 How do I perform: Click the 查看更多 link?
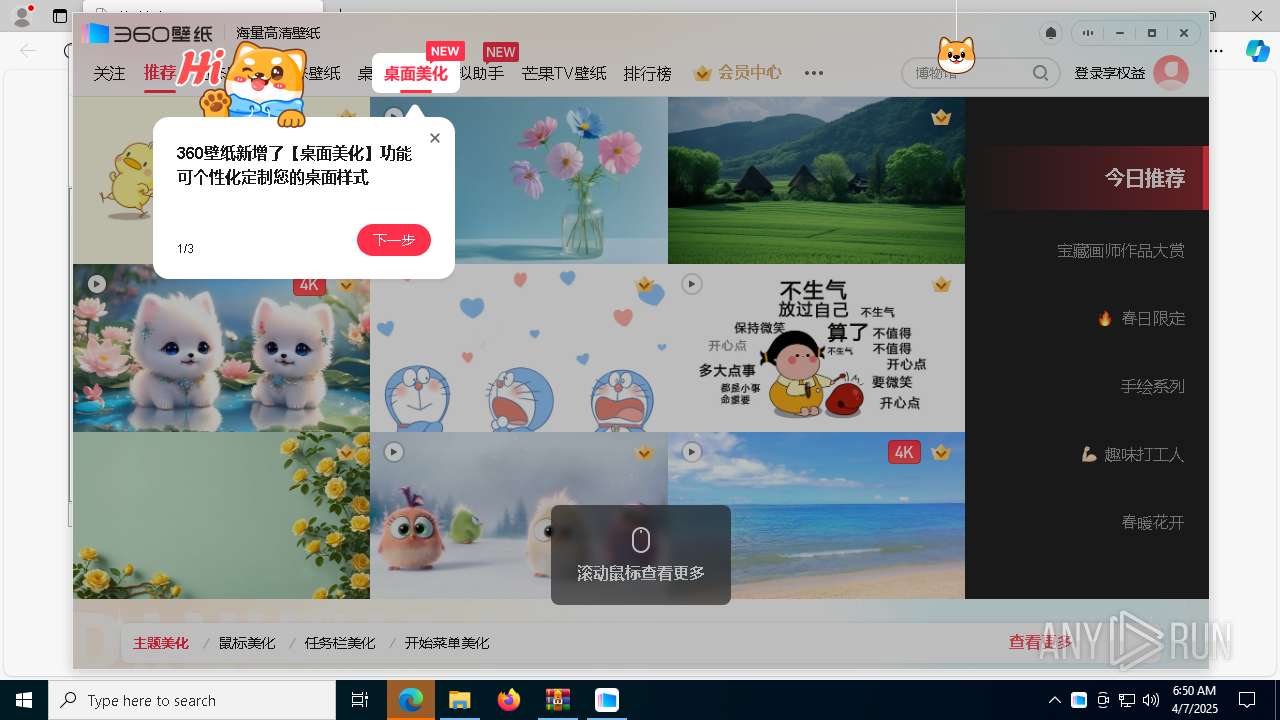click(1040, 643)
